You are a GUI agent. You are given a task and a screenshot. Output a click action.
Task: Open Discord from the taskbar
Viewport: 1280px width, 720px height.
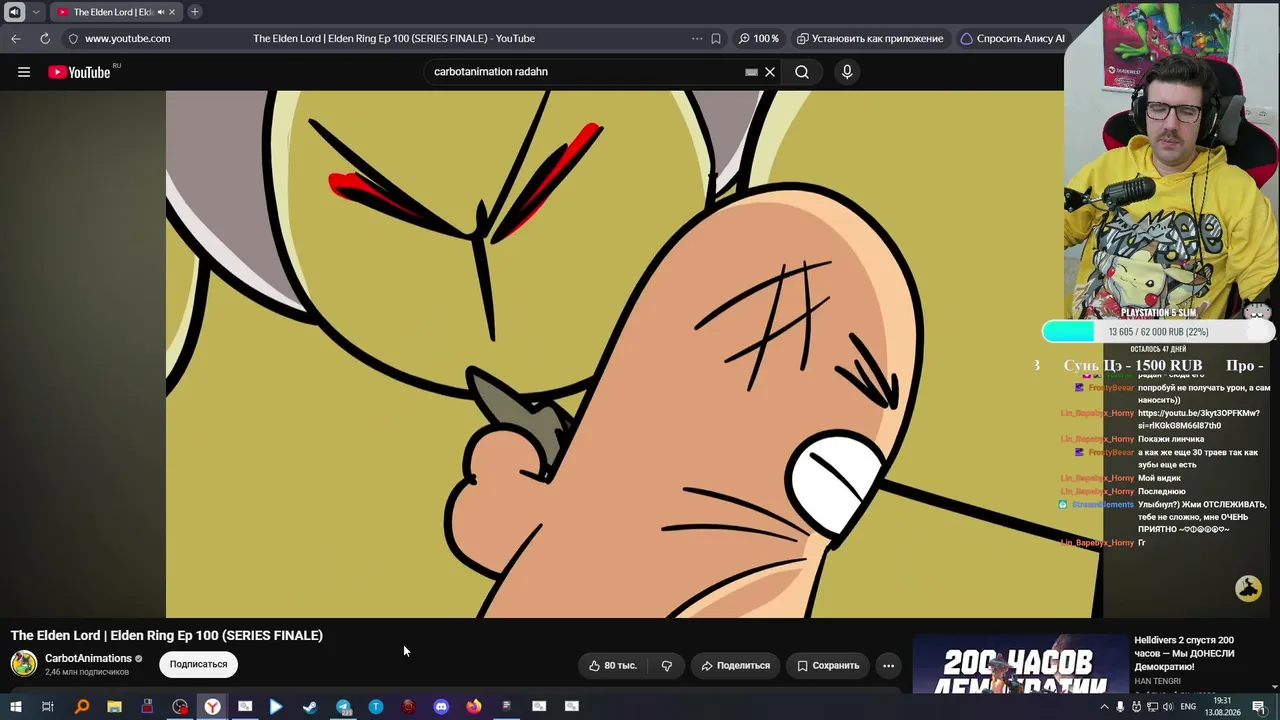click(441, 706)
